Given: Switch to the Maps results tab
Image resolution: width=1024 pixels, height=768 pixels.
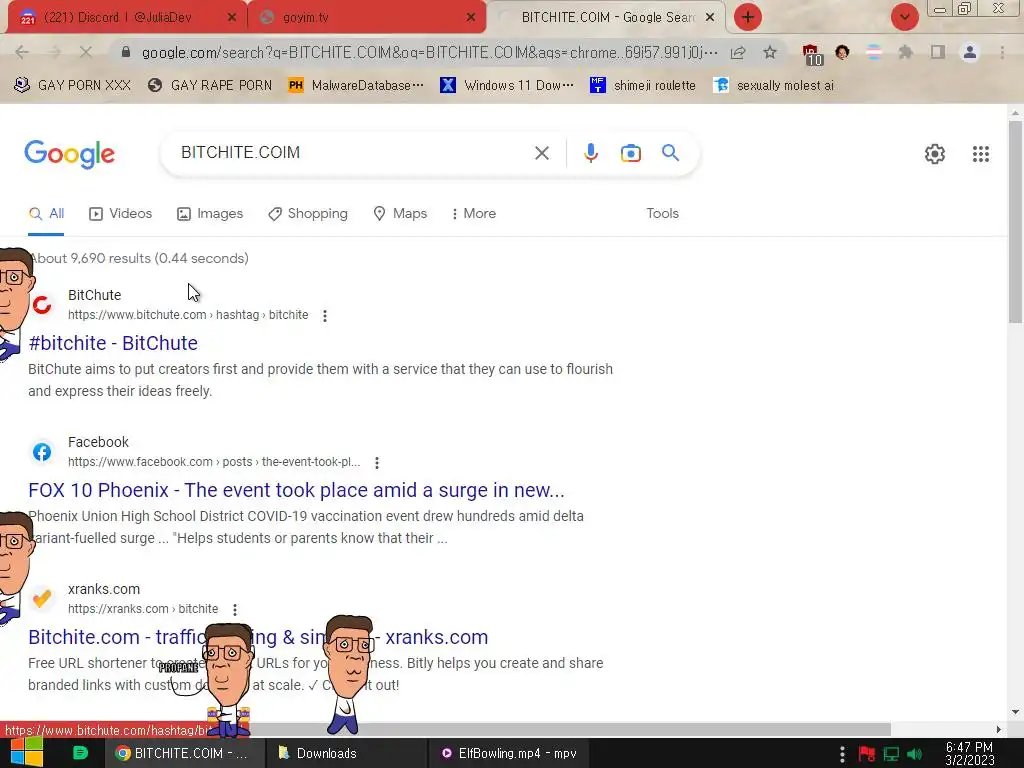Looking at the screenshot, I should 400,214.
